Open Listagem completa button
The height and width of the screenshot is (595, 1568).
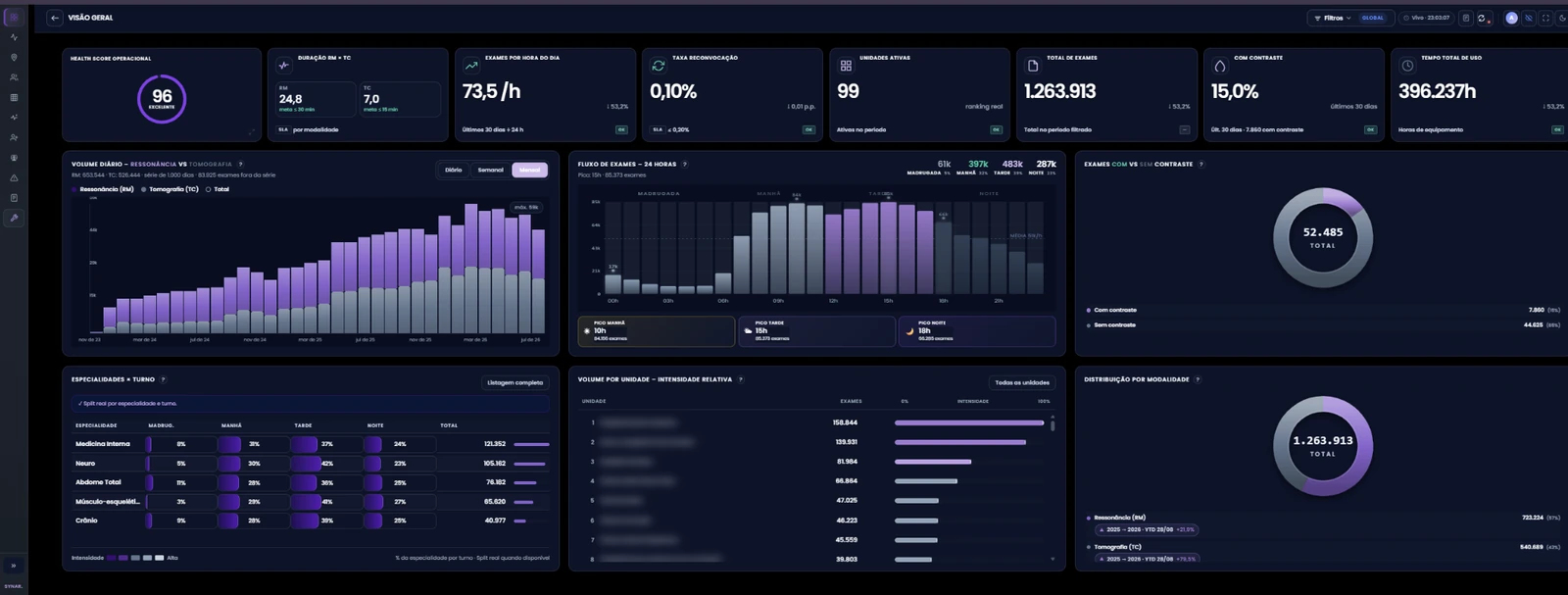click(515, 382)
